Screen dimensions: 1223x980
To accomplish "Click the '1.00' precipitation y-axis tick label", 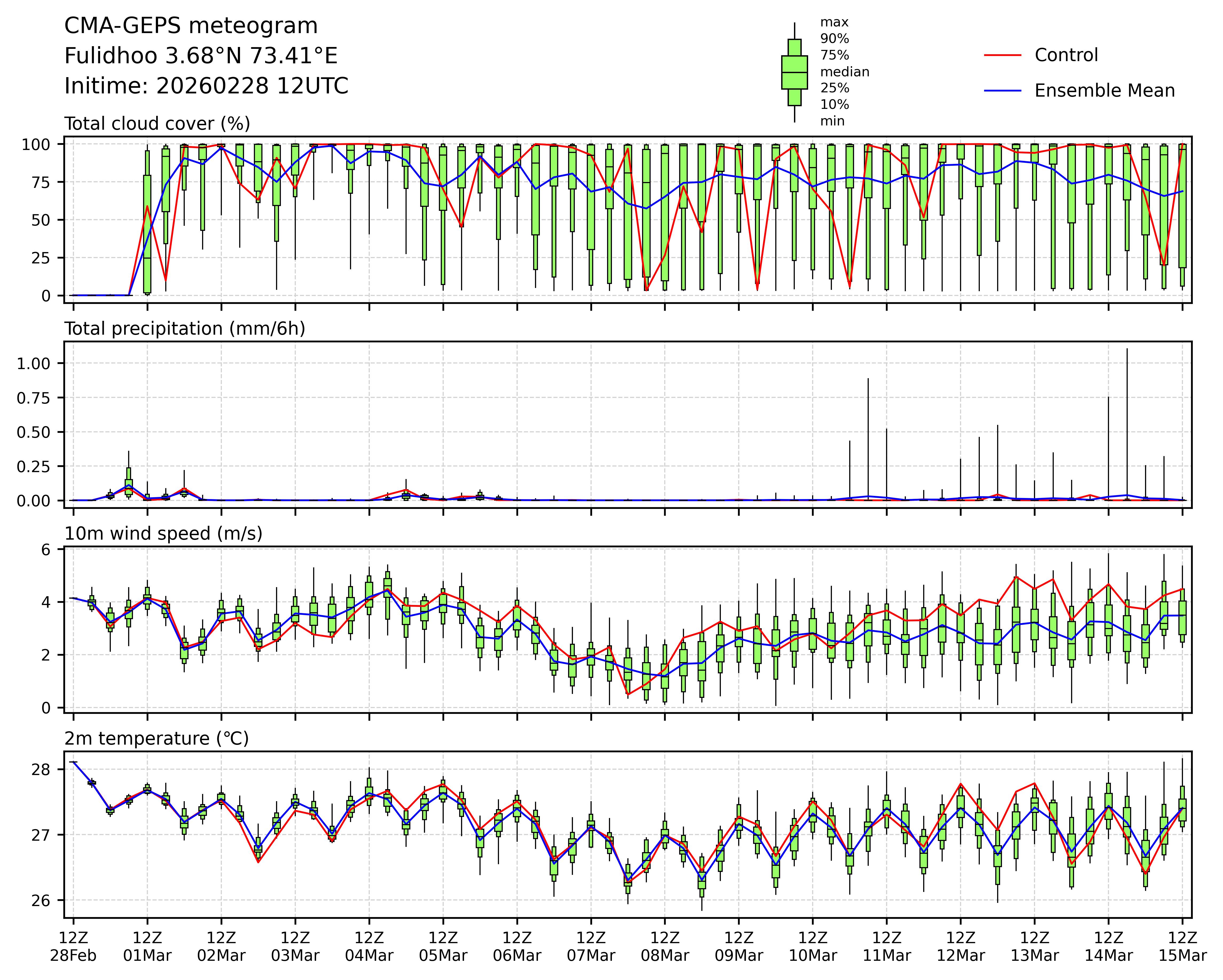I will point(33,363).
